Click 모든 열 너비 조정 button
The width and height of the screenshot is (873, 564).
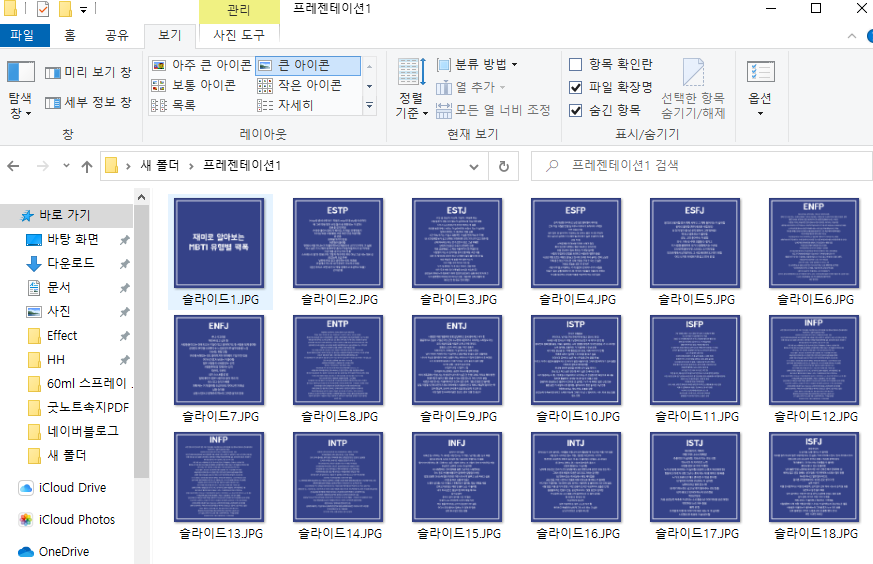click(493, 110)
